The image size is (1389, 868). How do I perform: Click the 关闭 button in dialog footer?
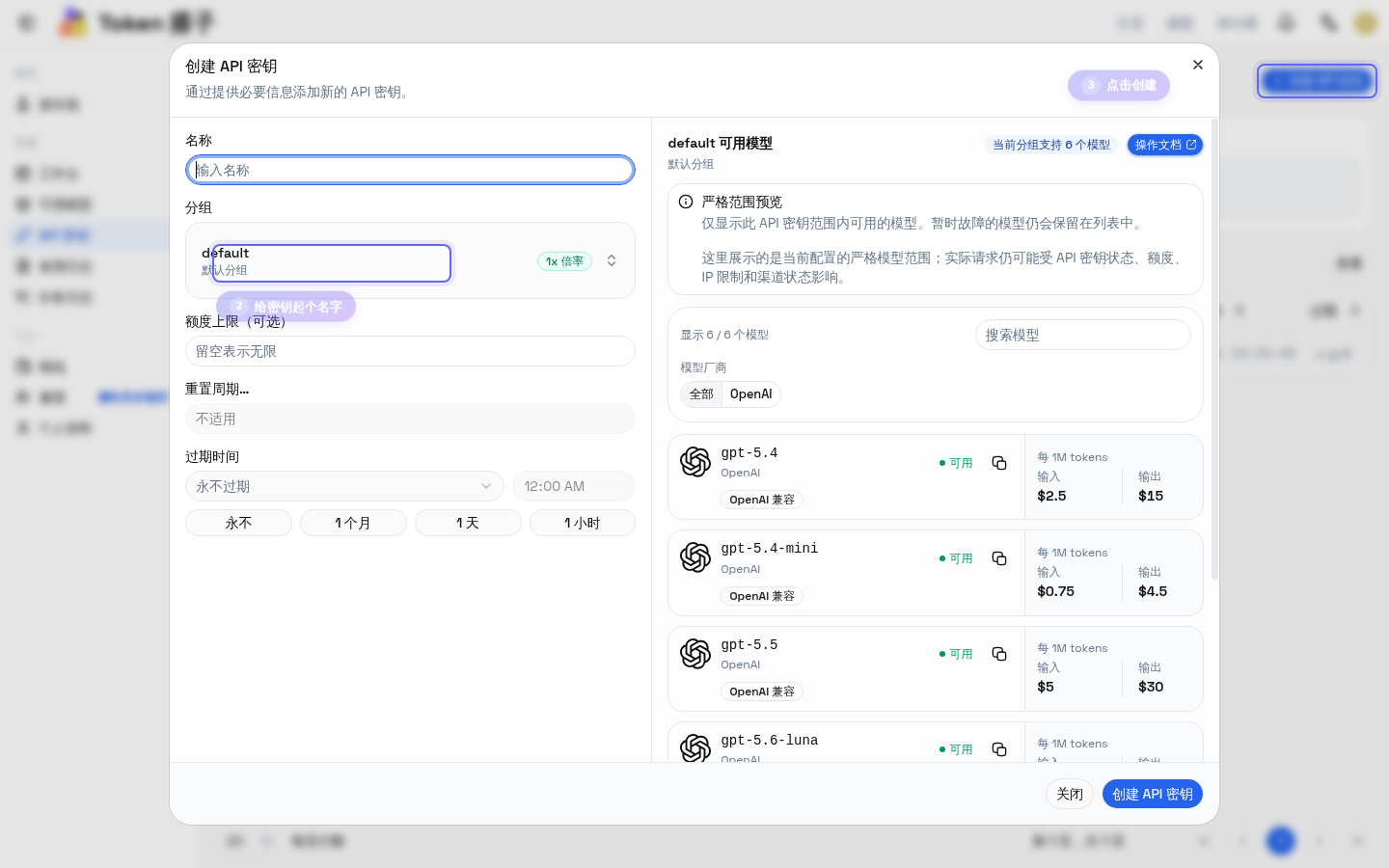tap(1070, 794)
